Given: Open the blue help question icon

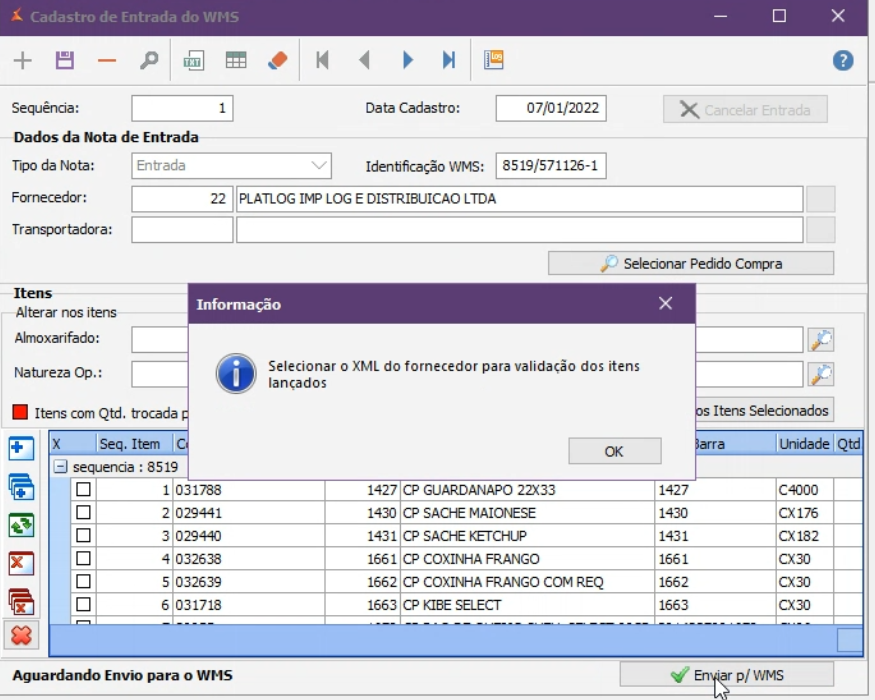Looking at the screenshot, I should click(x=843, y=61).
